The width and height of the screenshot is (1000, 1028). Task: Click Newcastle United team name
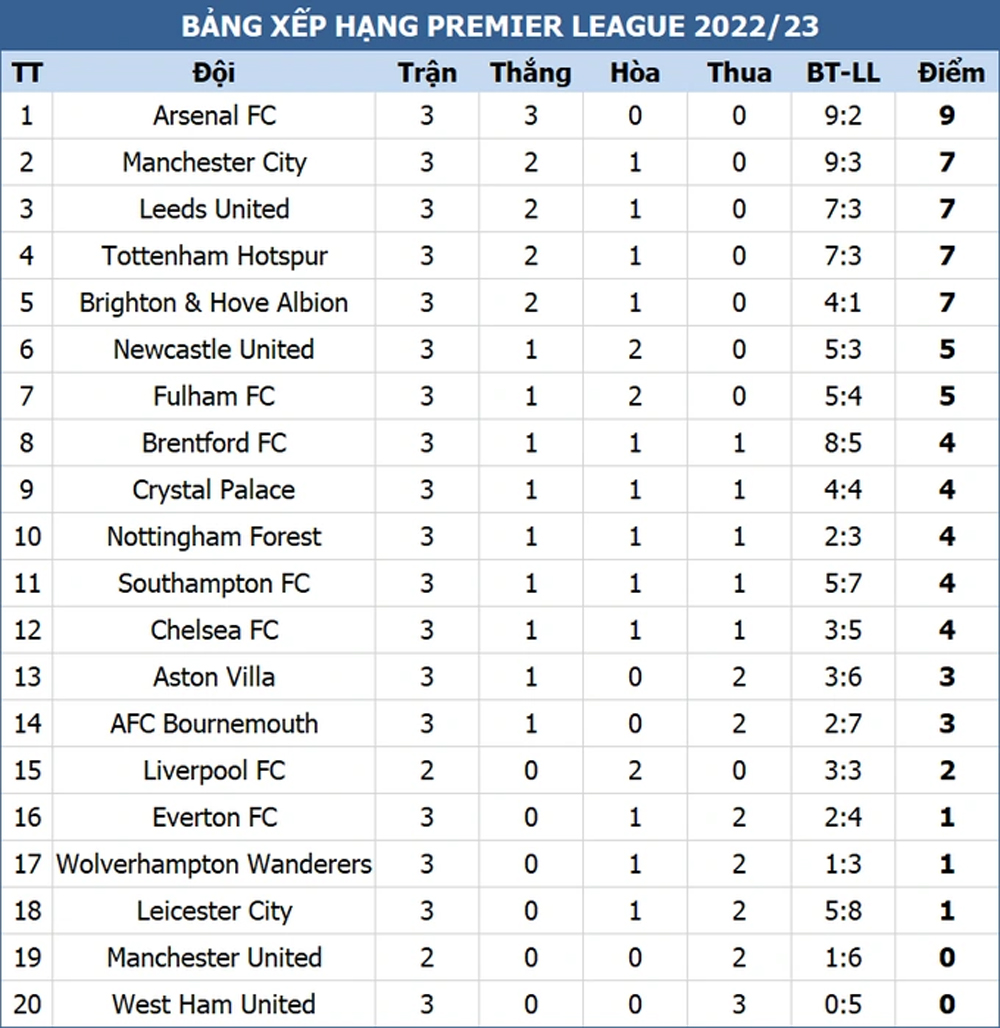[x=214, y=349]
